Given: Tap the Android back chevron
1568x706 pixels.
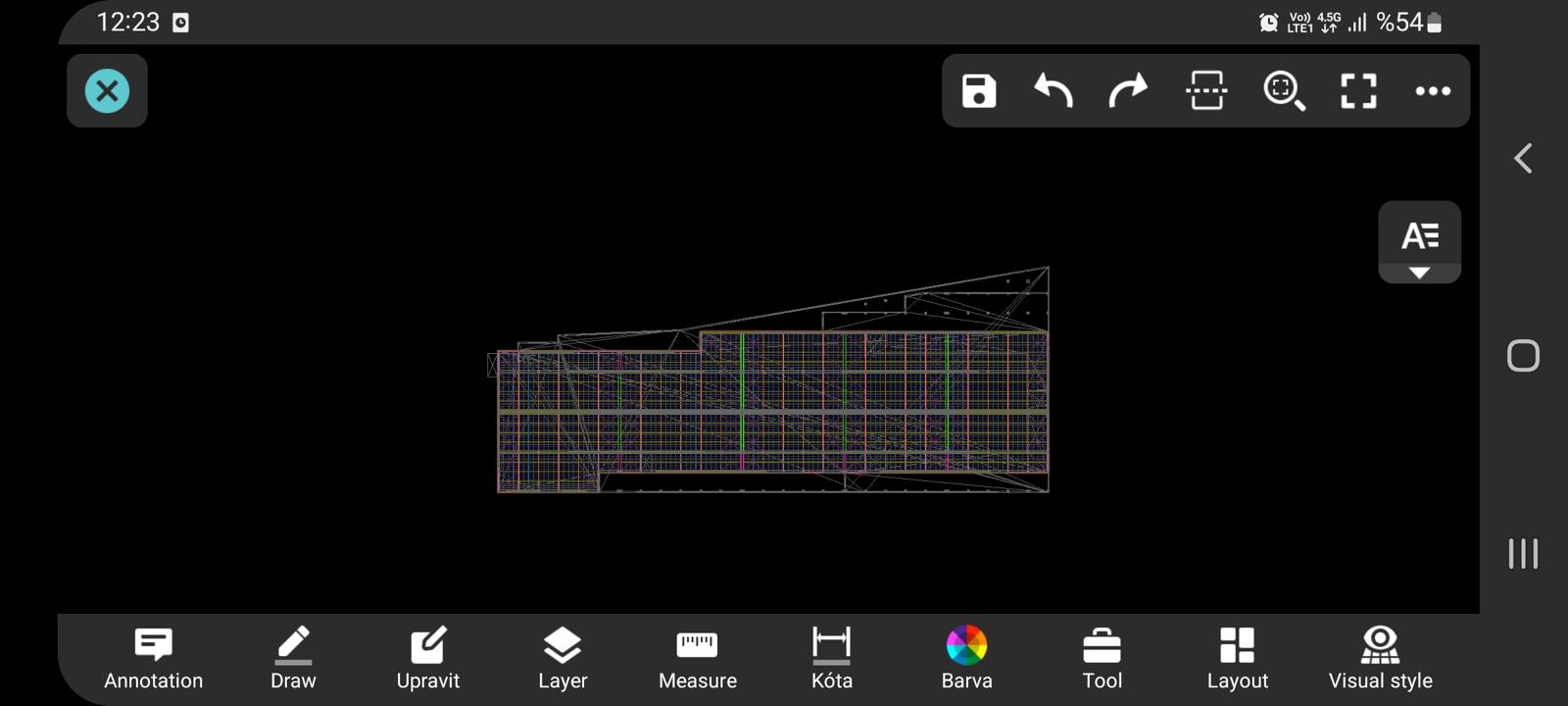Looking at the screenshot, I should [1523, 159].
